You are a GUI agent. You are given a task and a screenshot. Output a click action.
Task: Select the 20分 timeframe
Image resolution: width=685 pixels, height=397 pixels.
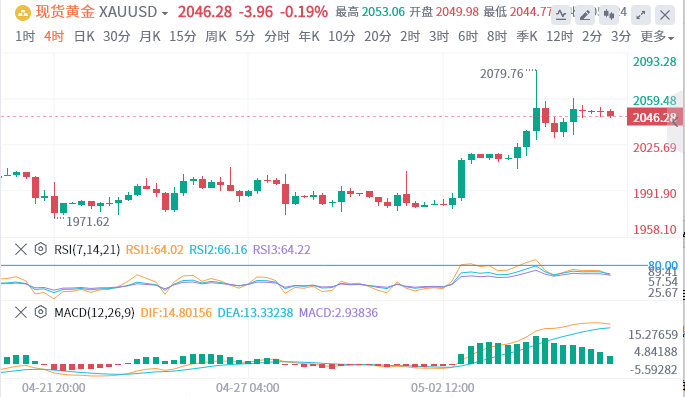pyautogui.click(x=377, y=37)
